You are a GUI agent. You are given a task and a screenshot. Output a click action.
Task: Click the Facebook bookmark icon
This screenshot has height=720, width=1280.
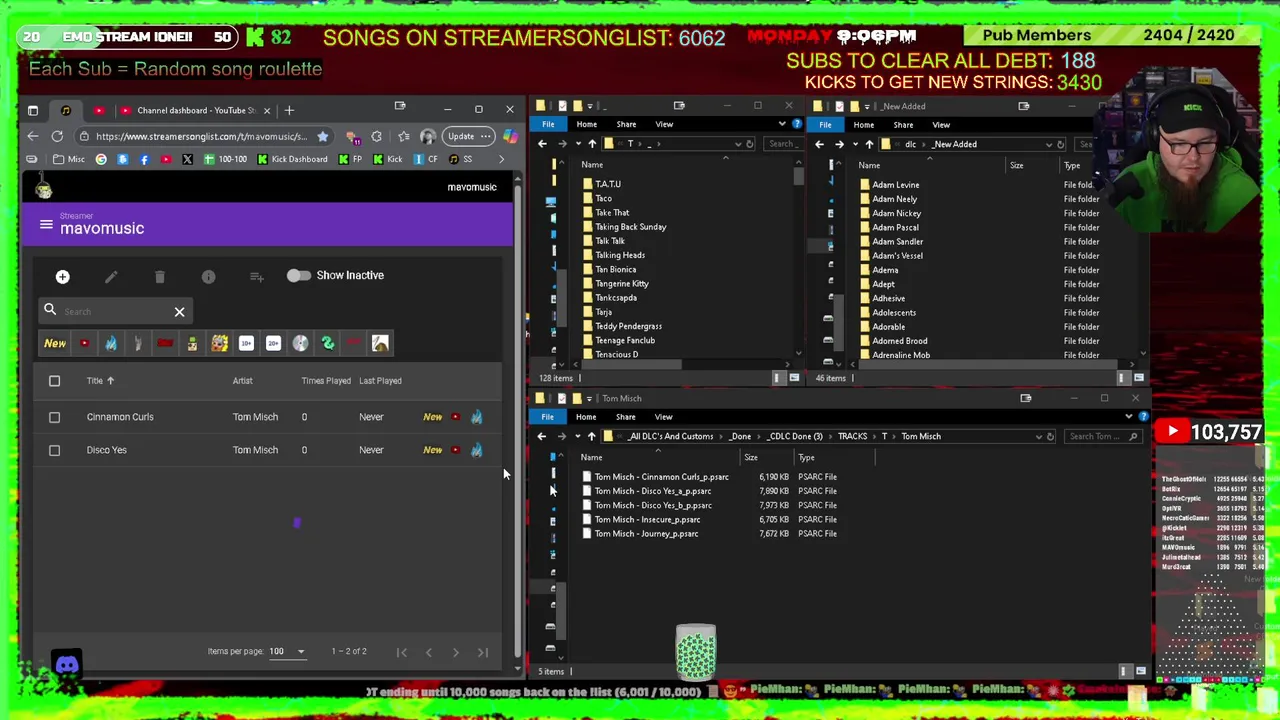144,159
